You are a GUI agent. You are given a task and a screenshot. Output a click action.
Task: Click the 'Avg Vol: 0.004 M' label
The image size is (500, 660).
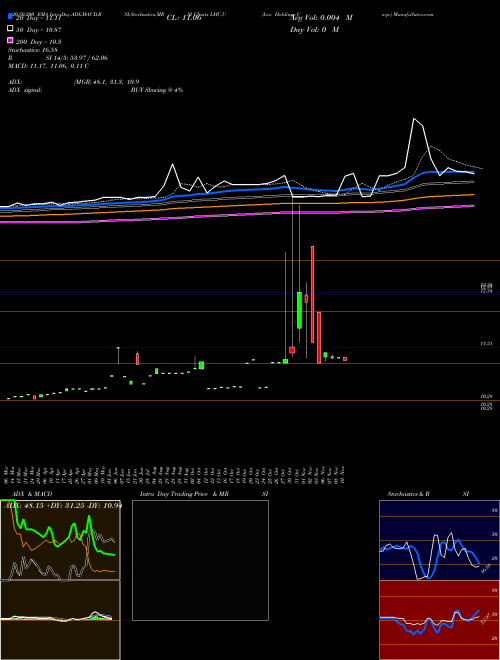[x=321, y=18]
